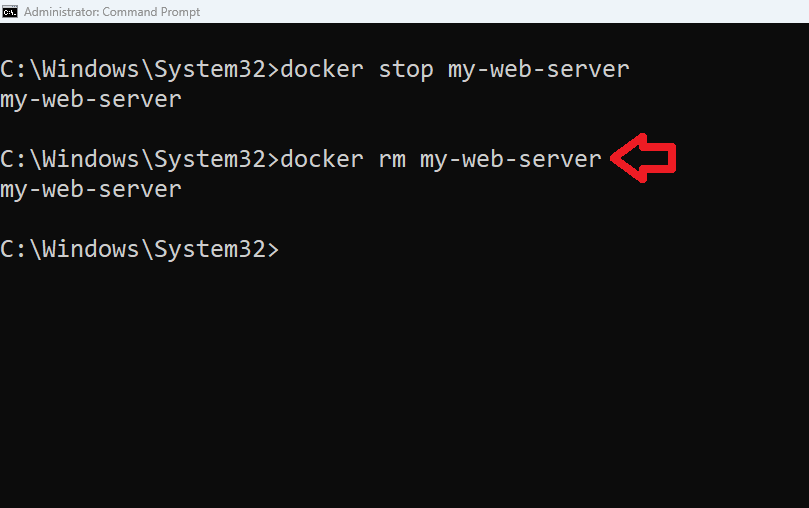Click 'my-web-server' in the stop command

click(x=539, y=70)
